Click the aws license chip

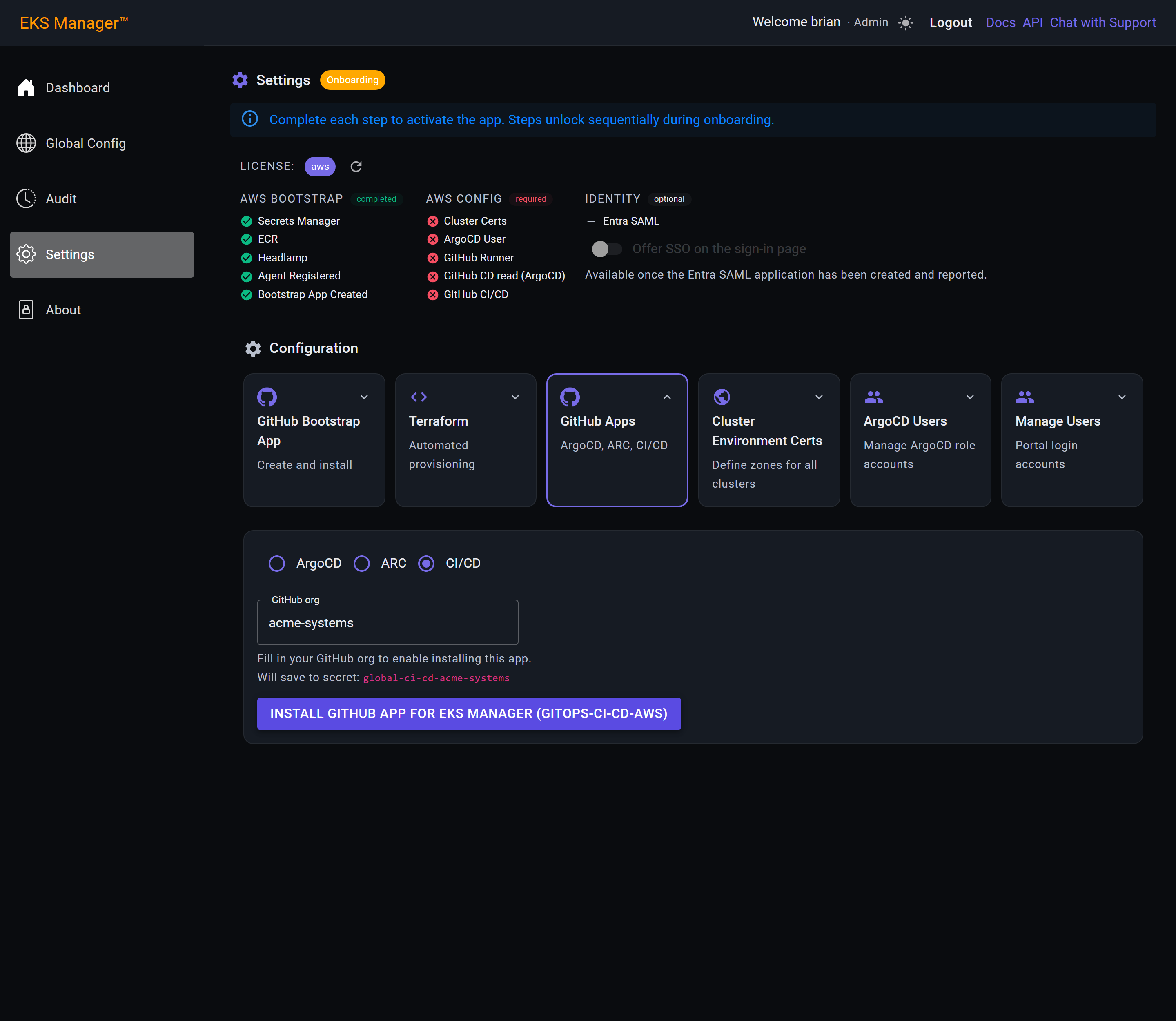pyautogui.click(x=320, y=166)
